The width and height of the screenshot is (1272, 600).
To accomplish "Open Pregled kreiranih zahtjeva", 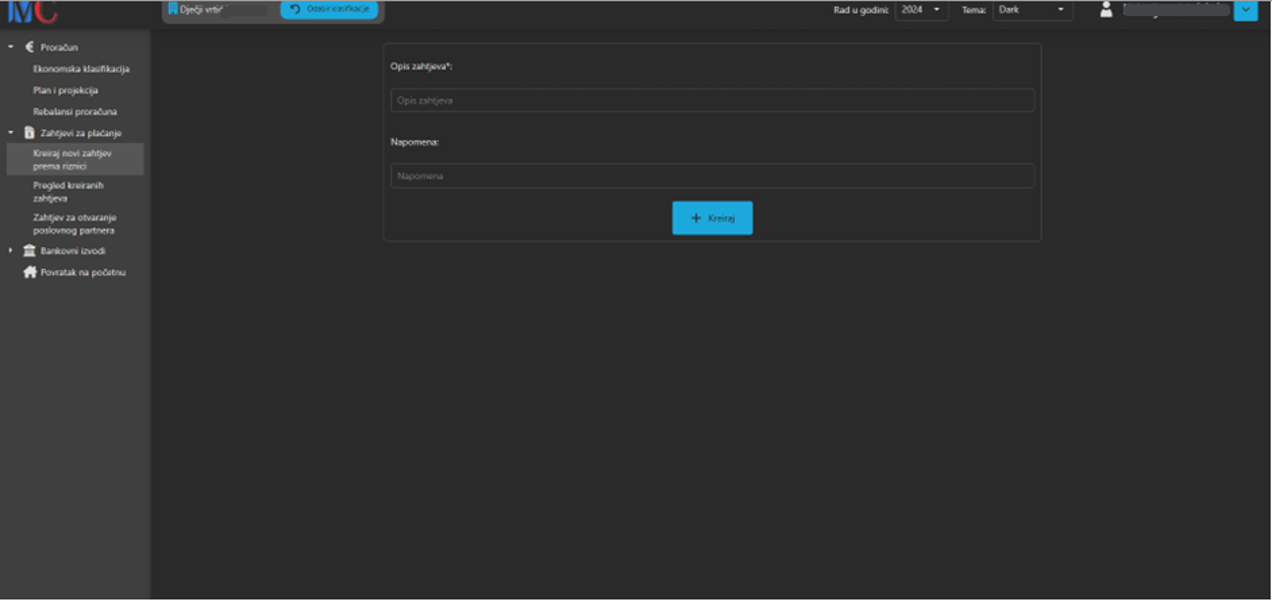I will coord(68,192).
